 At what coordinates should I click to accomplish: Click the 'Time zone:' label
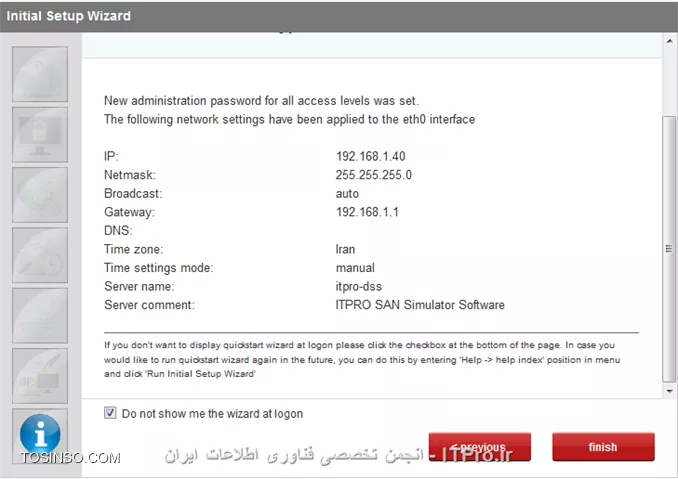(x=134, y=249)
